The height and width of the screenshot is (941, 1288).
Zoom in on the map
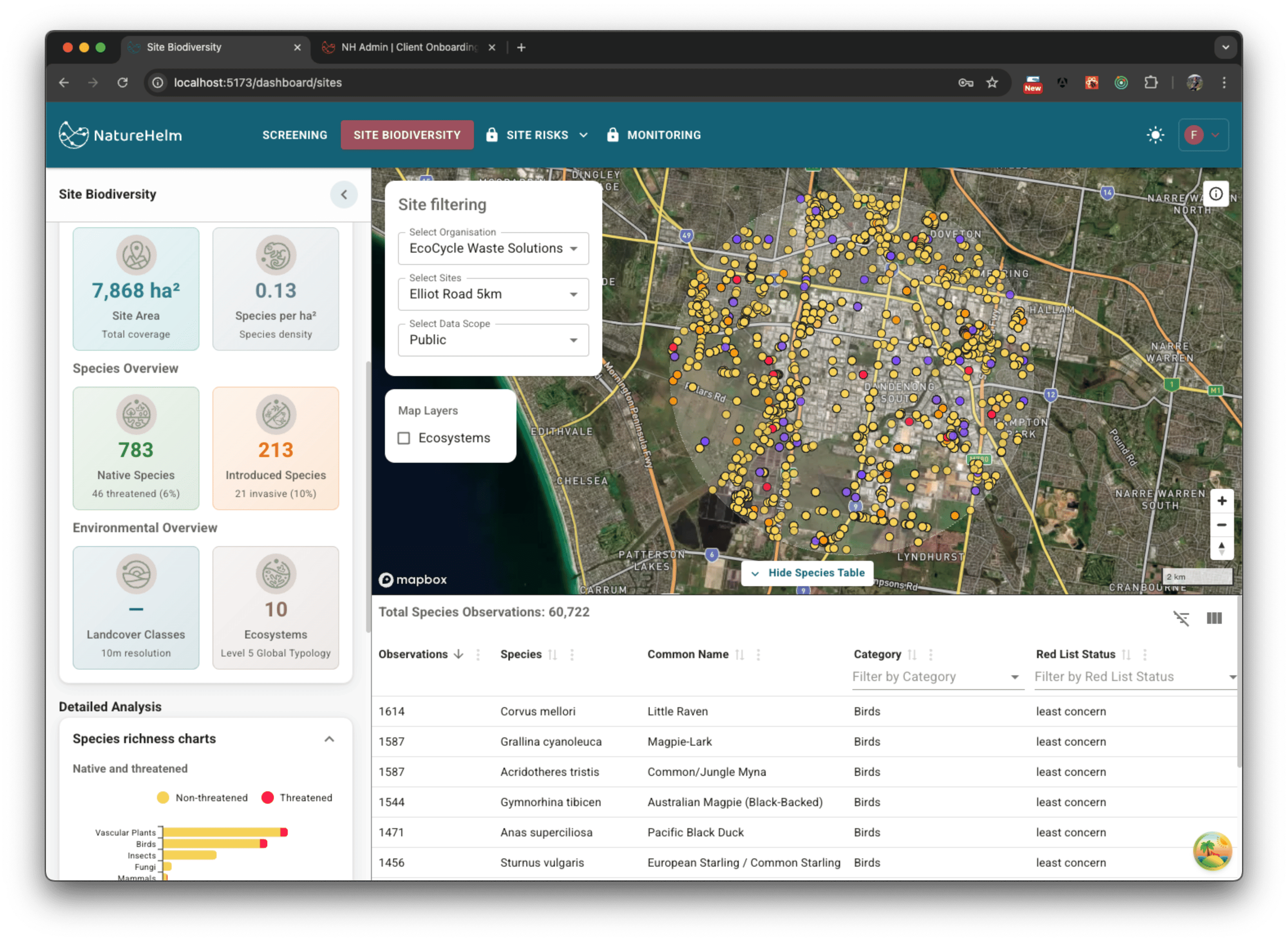click(x=1221, y=501)
